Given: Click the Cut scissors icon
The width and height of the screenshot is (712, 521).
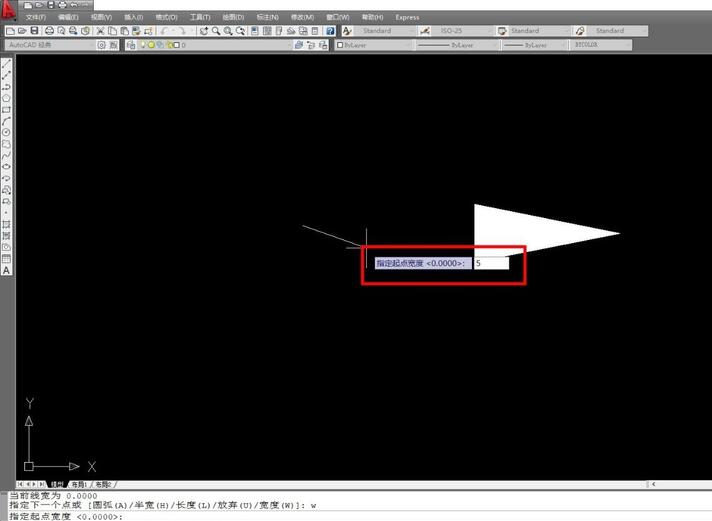Looking at the screenshot, I should [x=100, y=31].
